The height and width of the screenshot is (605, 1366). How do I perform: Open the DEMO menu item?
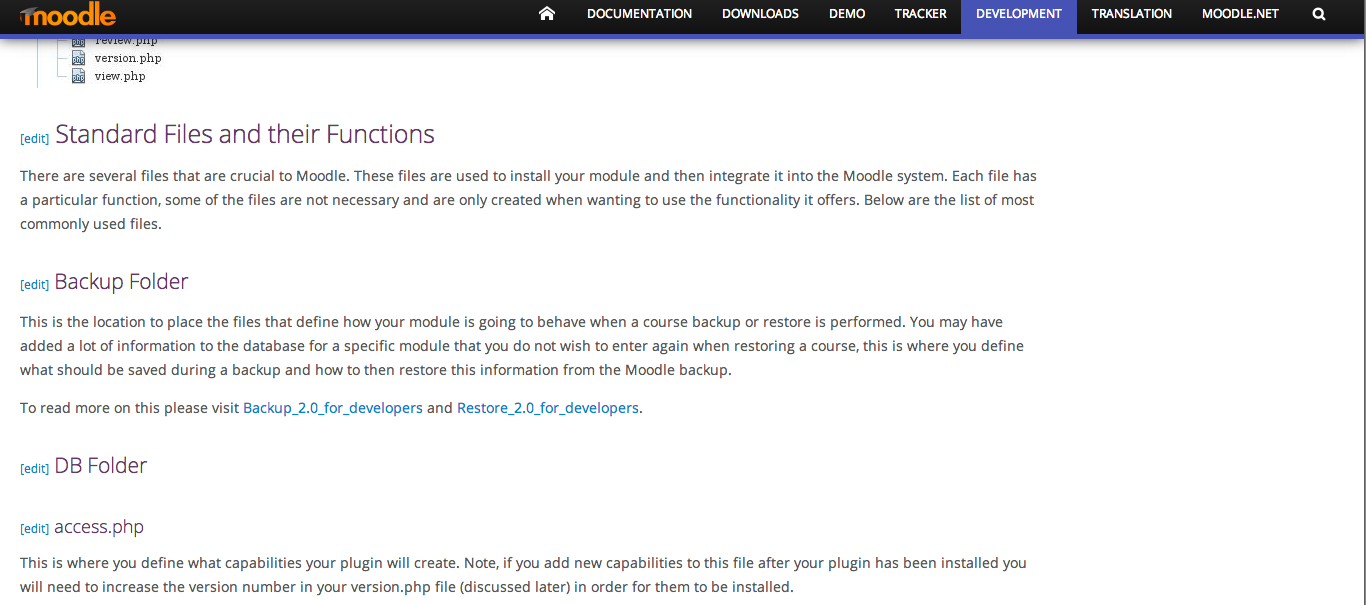pos(847,14)
